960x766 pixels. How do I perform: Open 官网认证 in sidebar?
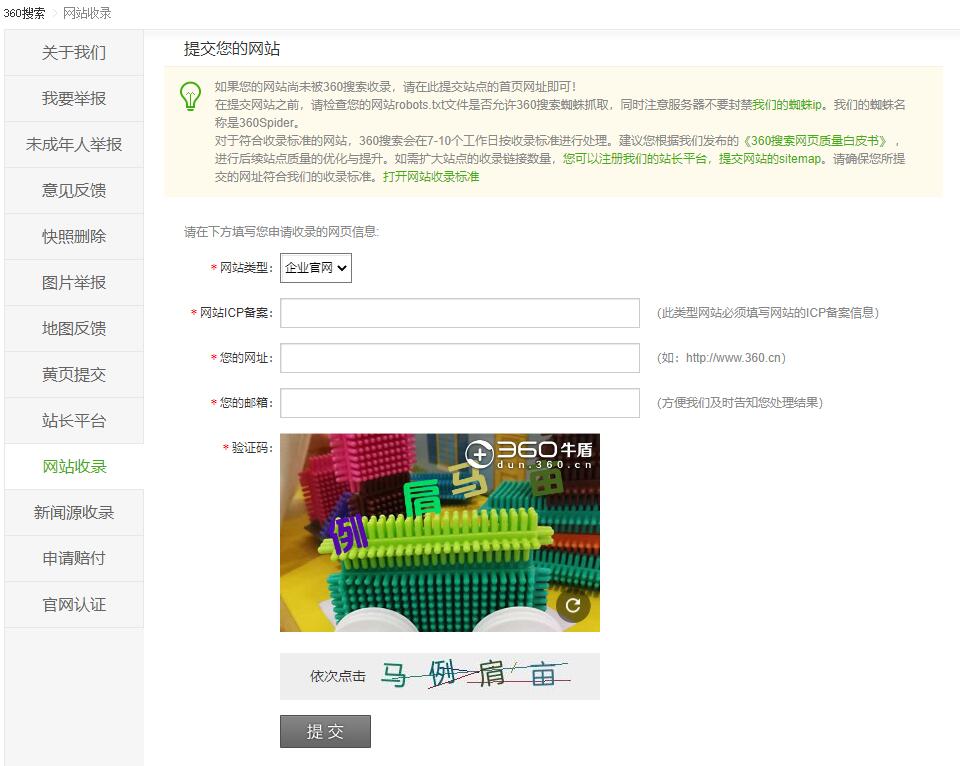tap(74, 605)
